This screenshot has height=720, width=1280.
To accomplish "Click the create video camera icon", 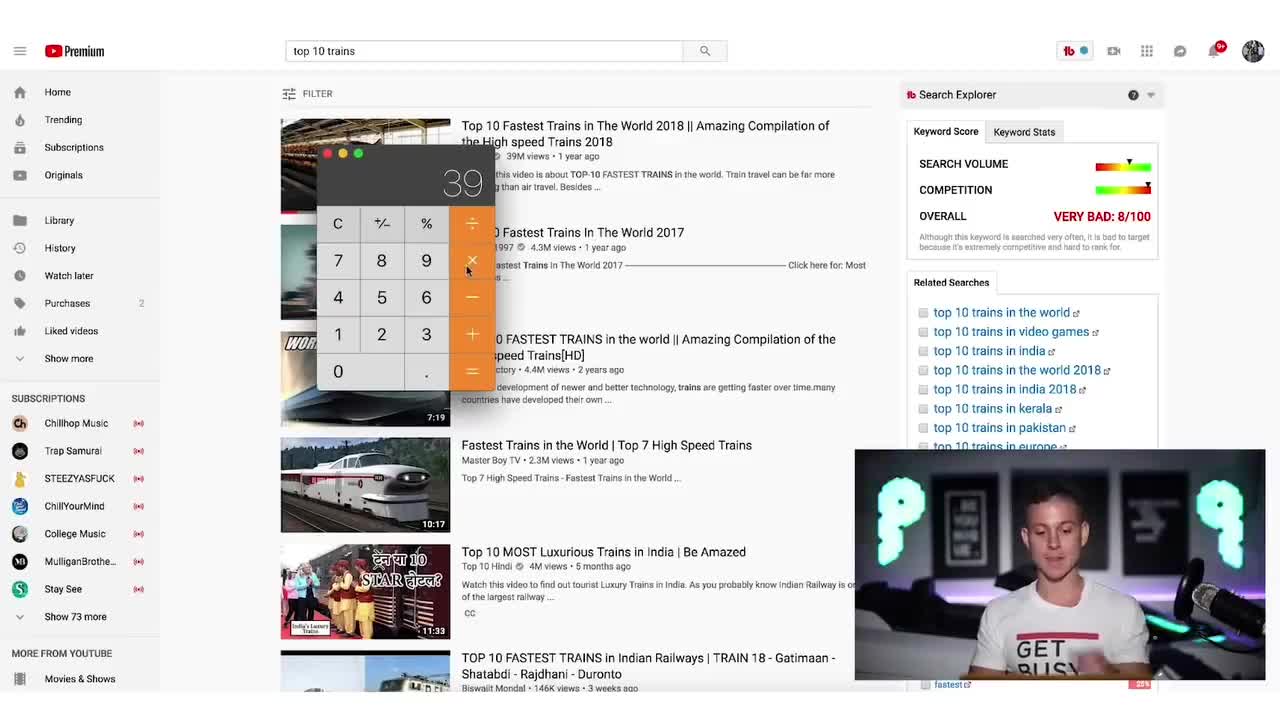I will (x=1114, y=51).
